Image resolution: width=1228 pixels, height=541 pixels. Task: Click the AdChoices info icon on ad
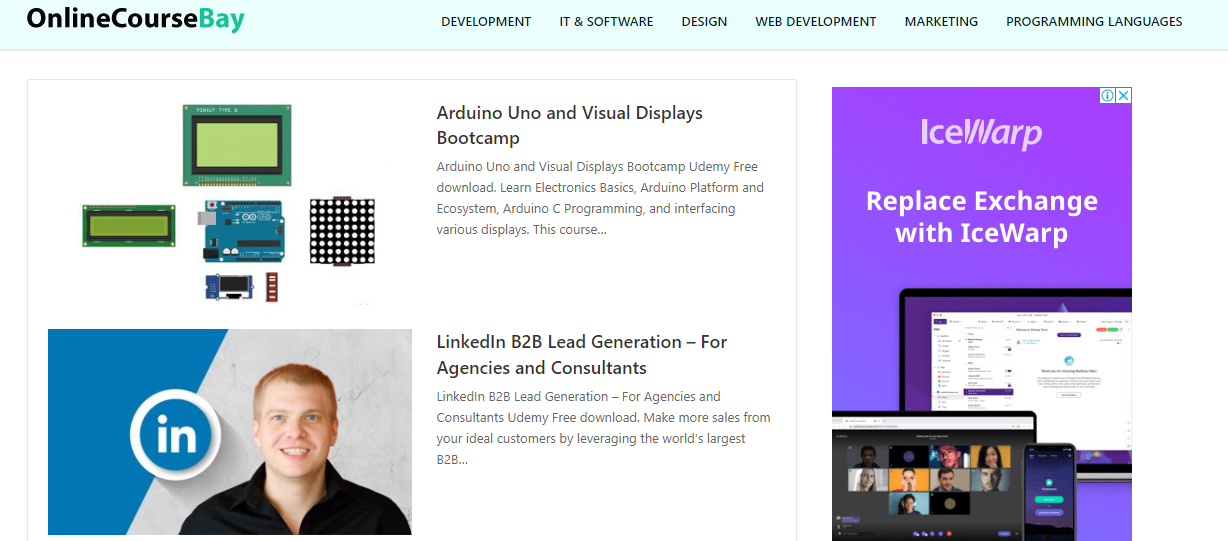(1108, 96)
